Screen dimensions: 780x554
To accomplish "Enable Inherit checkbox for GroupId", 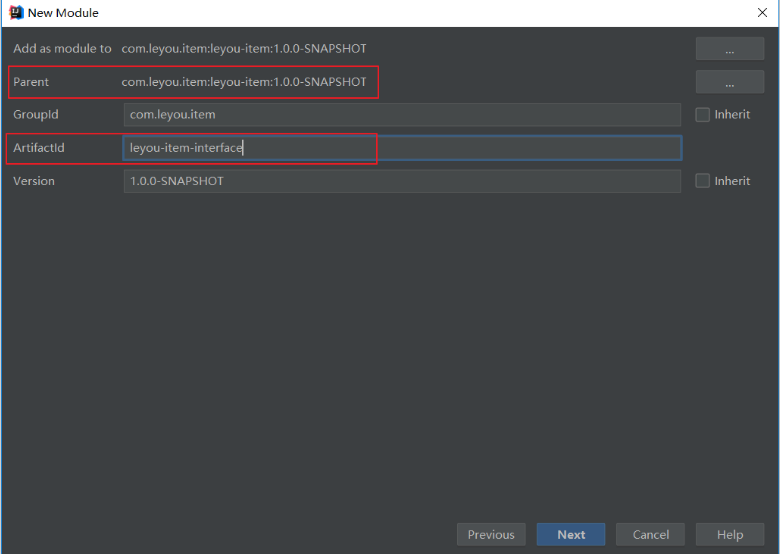I will coord(702,115).
